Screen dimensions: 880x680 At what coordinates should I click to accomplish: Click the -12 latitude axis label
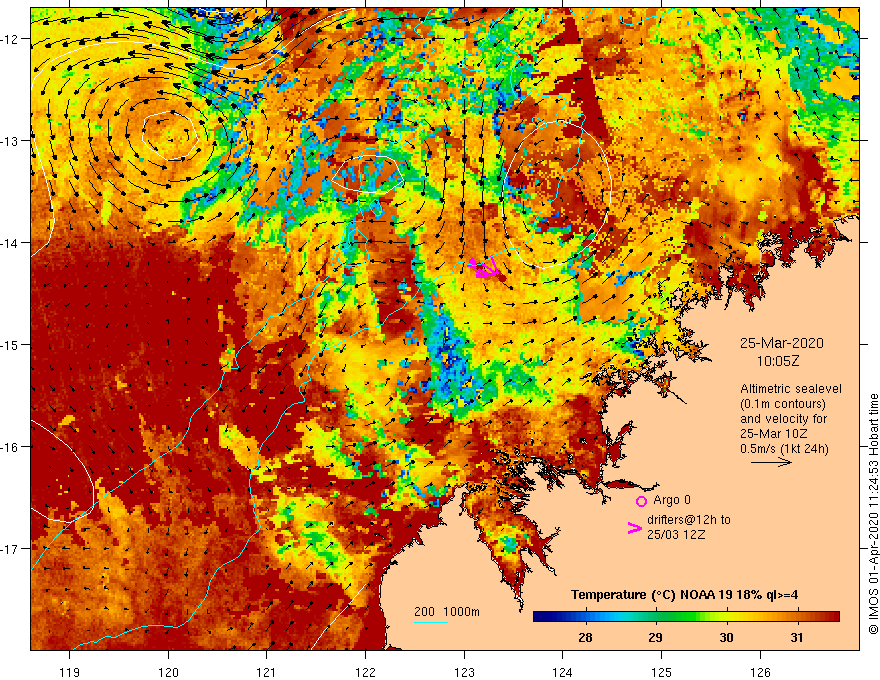[10, 39]
